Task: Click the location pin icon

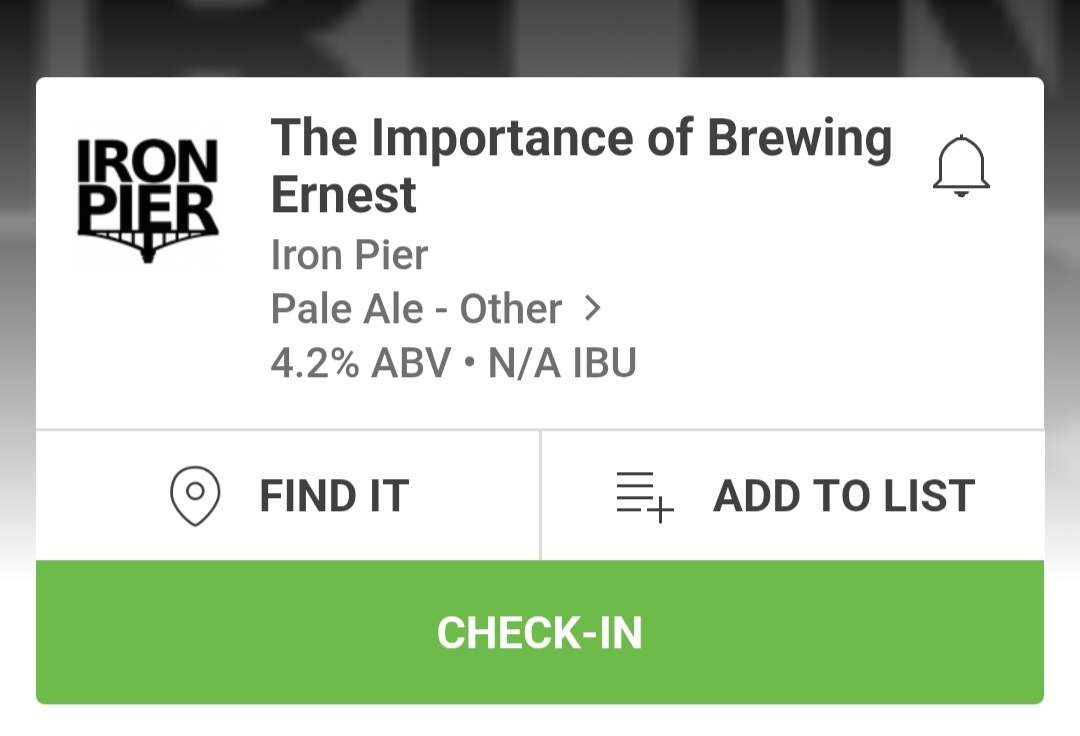Action: pyautogui.click(x=196, y=496)
